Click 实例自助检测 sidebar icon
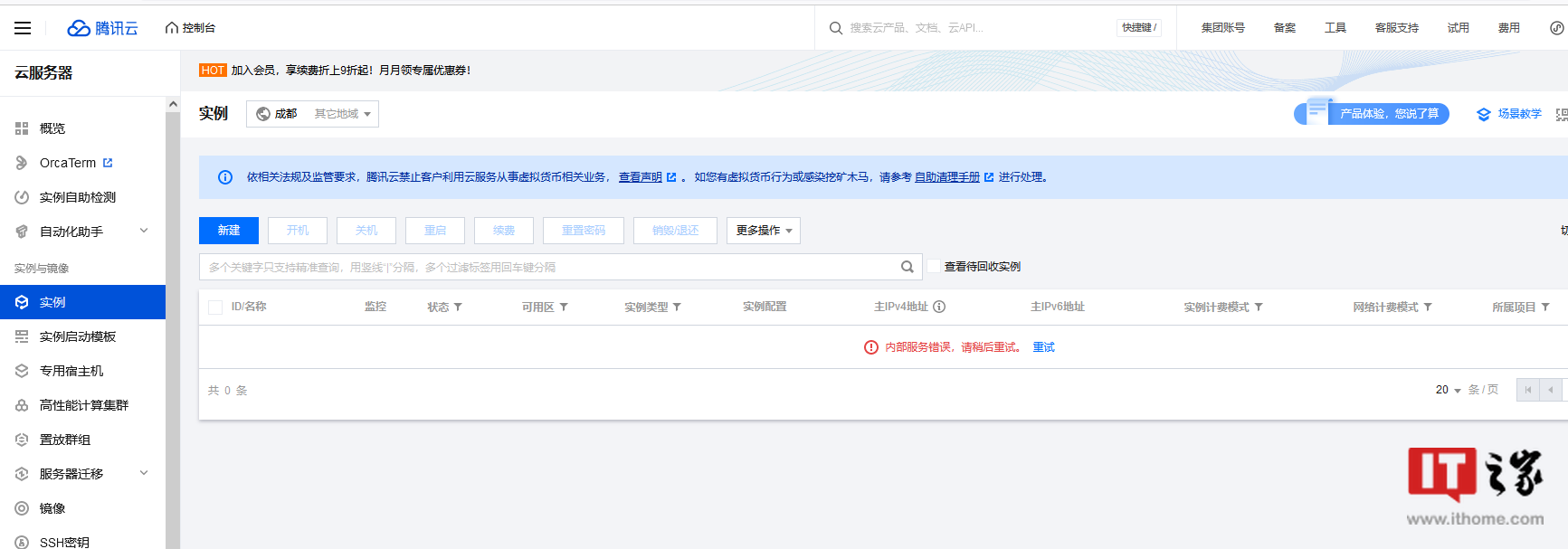 click(x=22, y=197)
